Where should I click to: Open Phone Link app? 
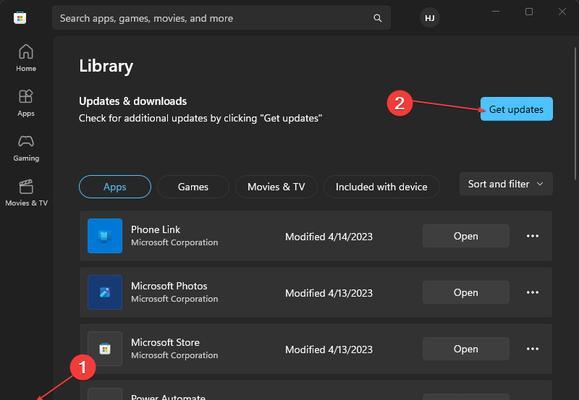click(x=466, y=236)
